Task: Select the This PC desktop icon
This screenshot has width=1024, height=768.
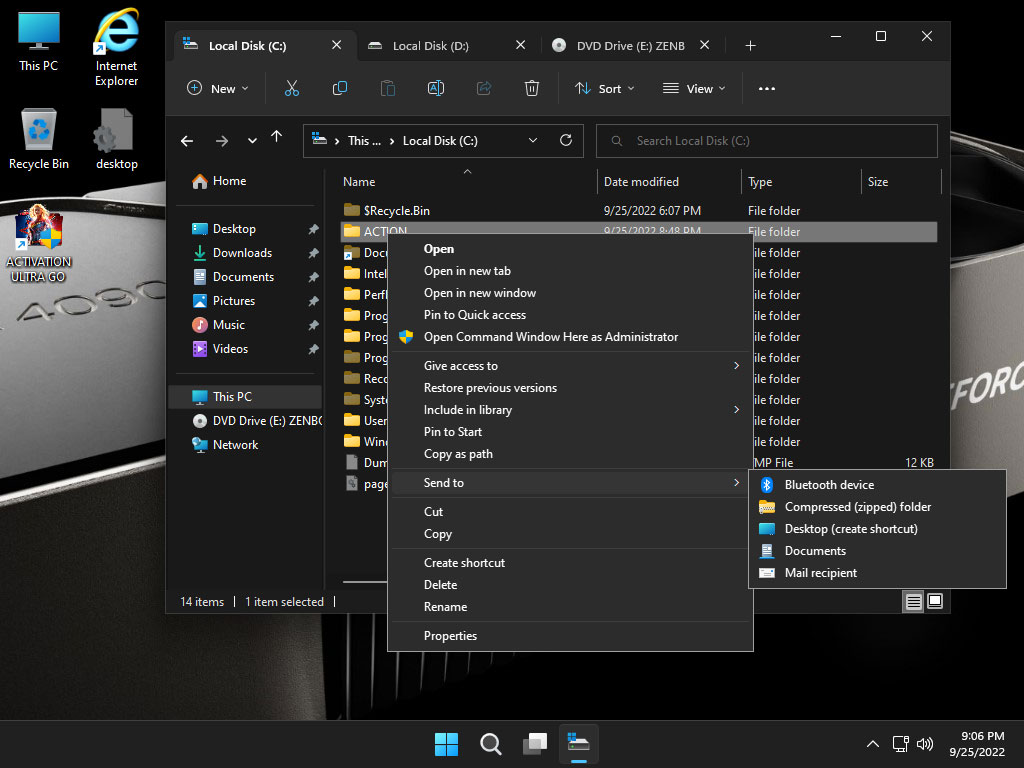Action: click(39, 41)
